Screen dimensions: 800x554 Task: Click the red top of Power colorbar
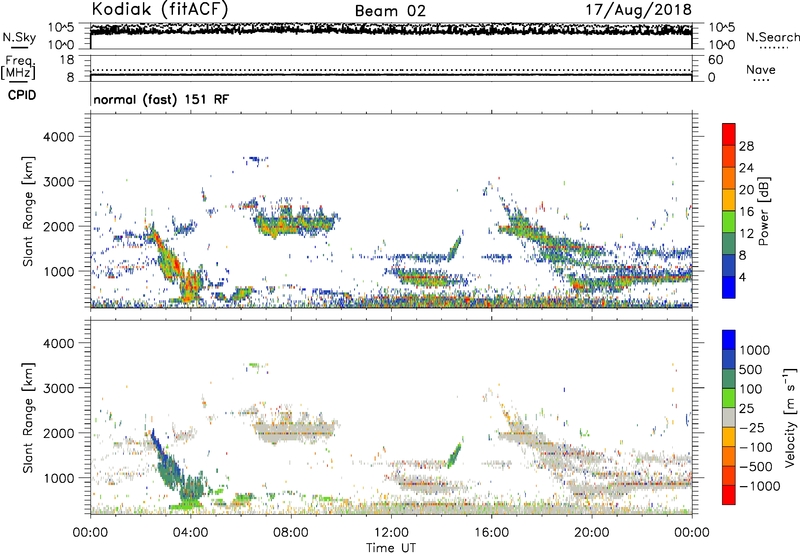pyautogui.click(x=729, y=134)
